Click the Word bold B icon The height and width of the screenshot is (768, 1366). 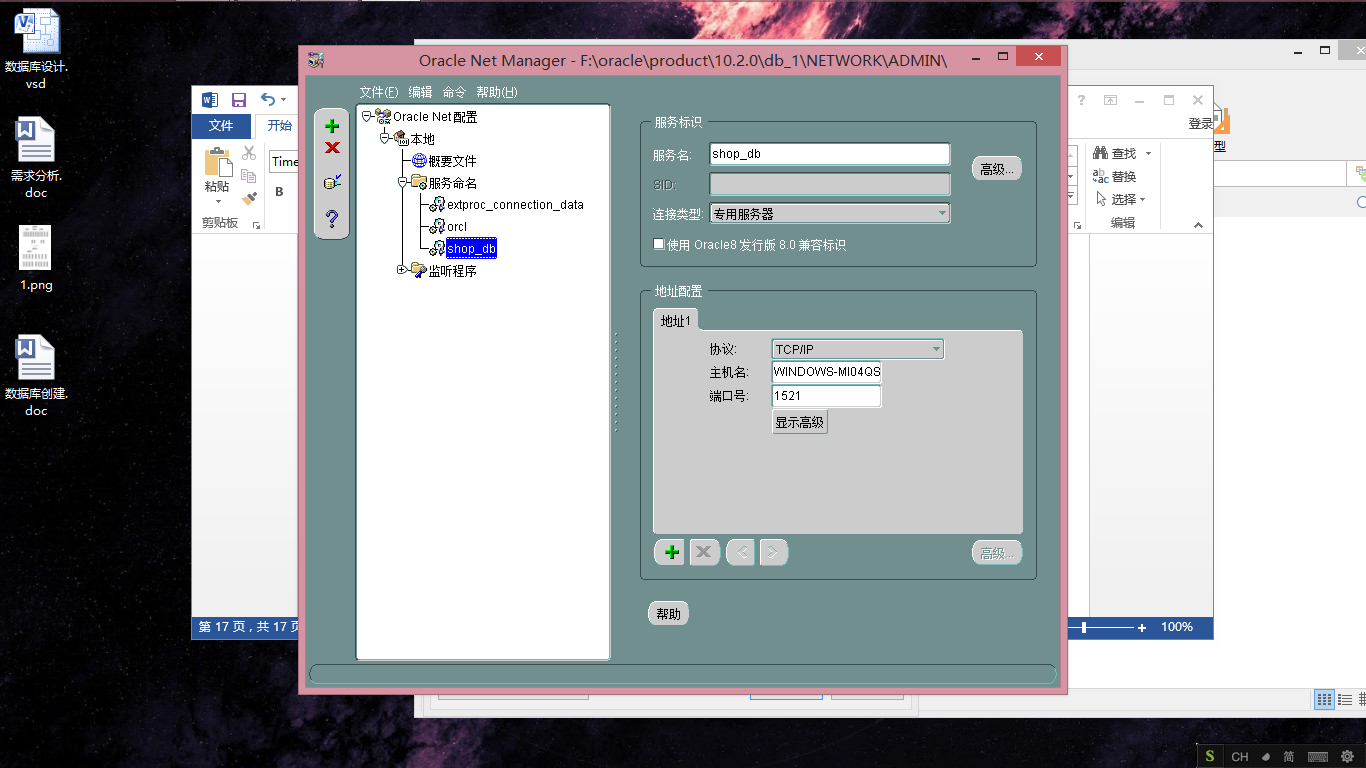(x=280, y=192)
